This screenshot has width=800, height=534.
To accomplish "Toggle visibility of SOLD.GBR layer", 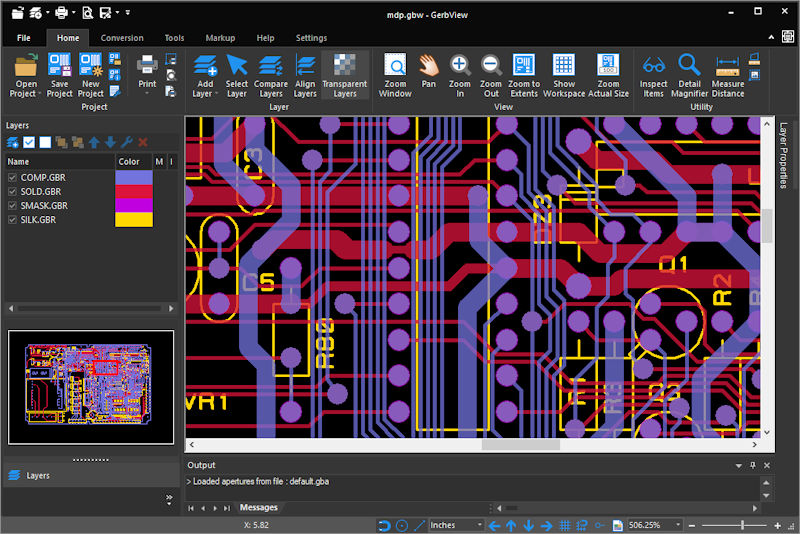I will point(13,191).
